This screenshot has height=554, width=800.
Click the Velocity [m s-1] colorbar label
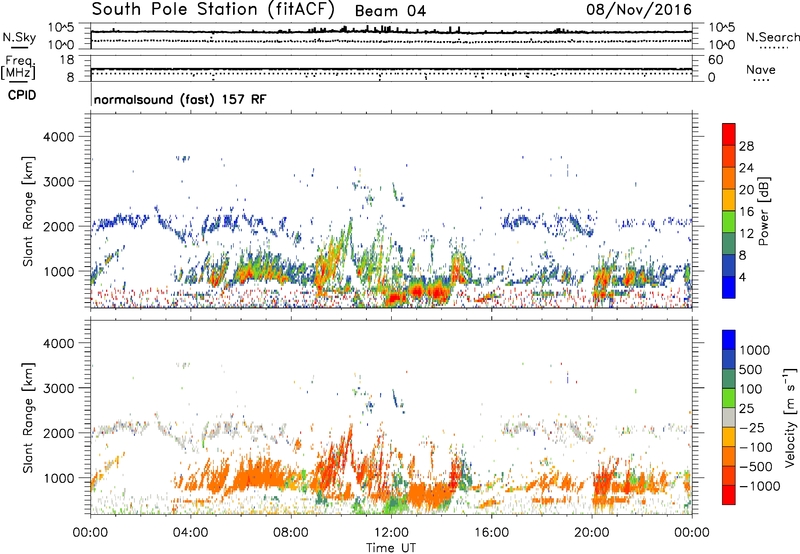click(790, 417)
